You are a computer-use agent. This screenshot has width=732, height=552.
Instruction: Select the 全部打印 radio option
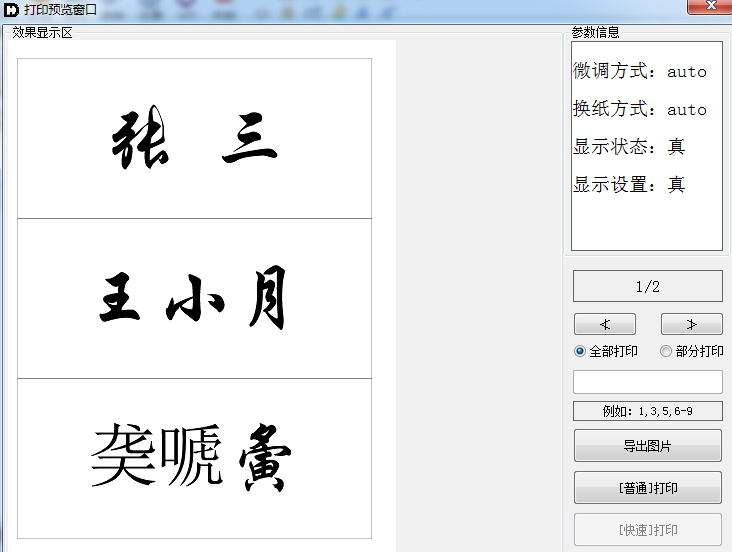pos(580,351)
